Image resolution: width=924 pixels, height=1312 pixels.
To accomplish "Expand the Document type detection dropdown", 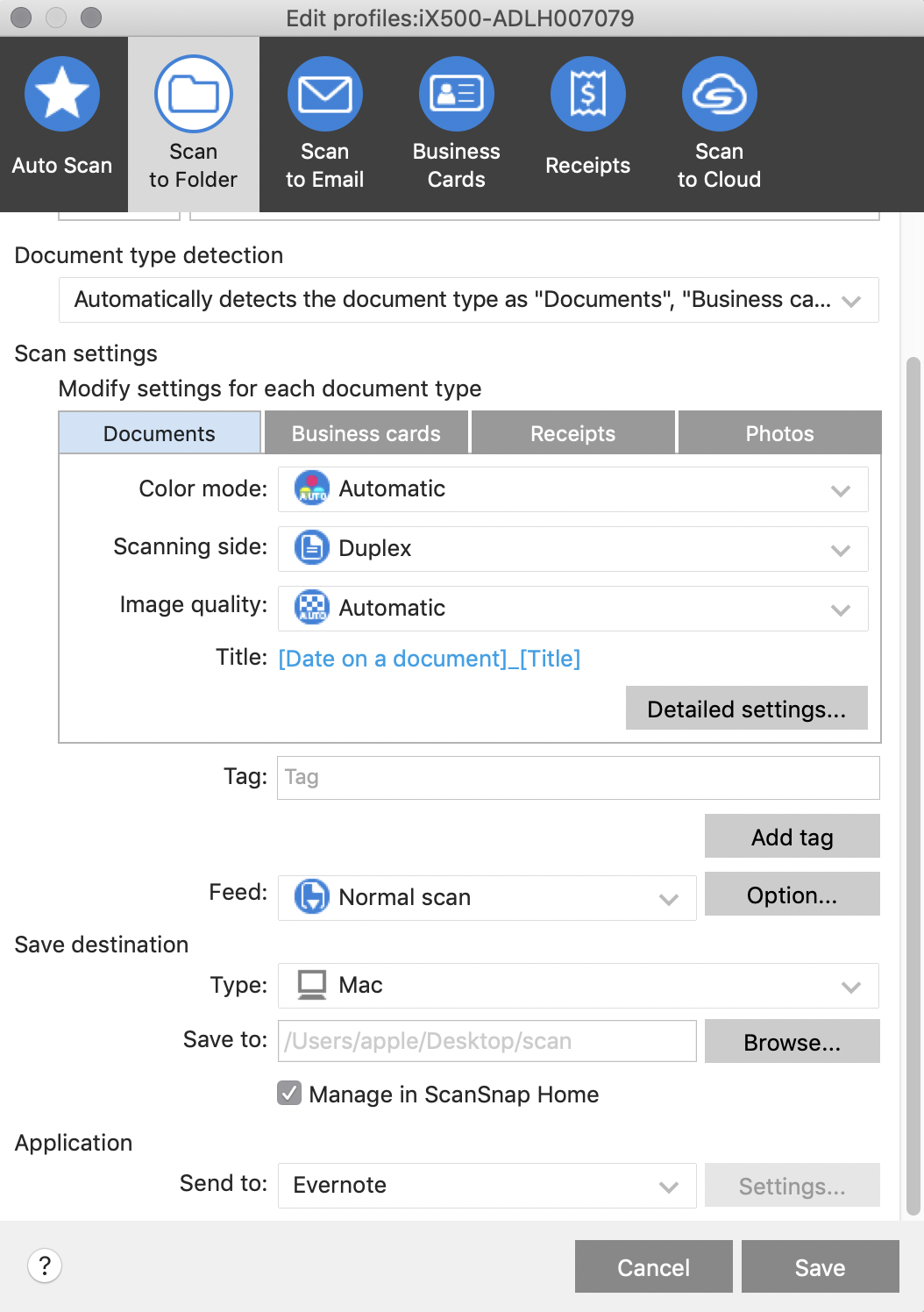I will (x=469, y=300).
